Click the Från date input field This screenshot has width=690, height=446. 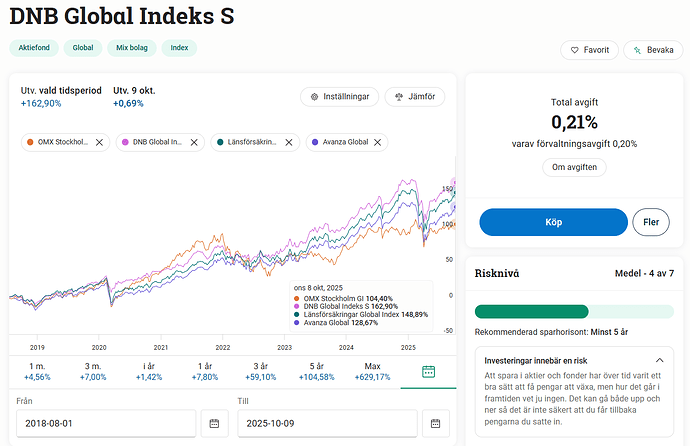pyautogui.click(x=105, y=424)
